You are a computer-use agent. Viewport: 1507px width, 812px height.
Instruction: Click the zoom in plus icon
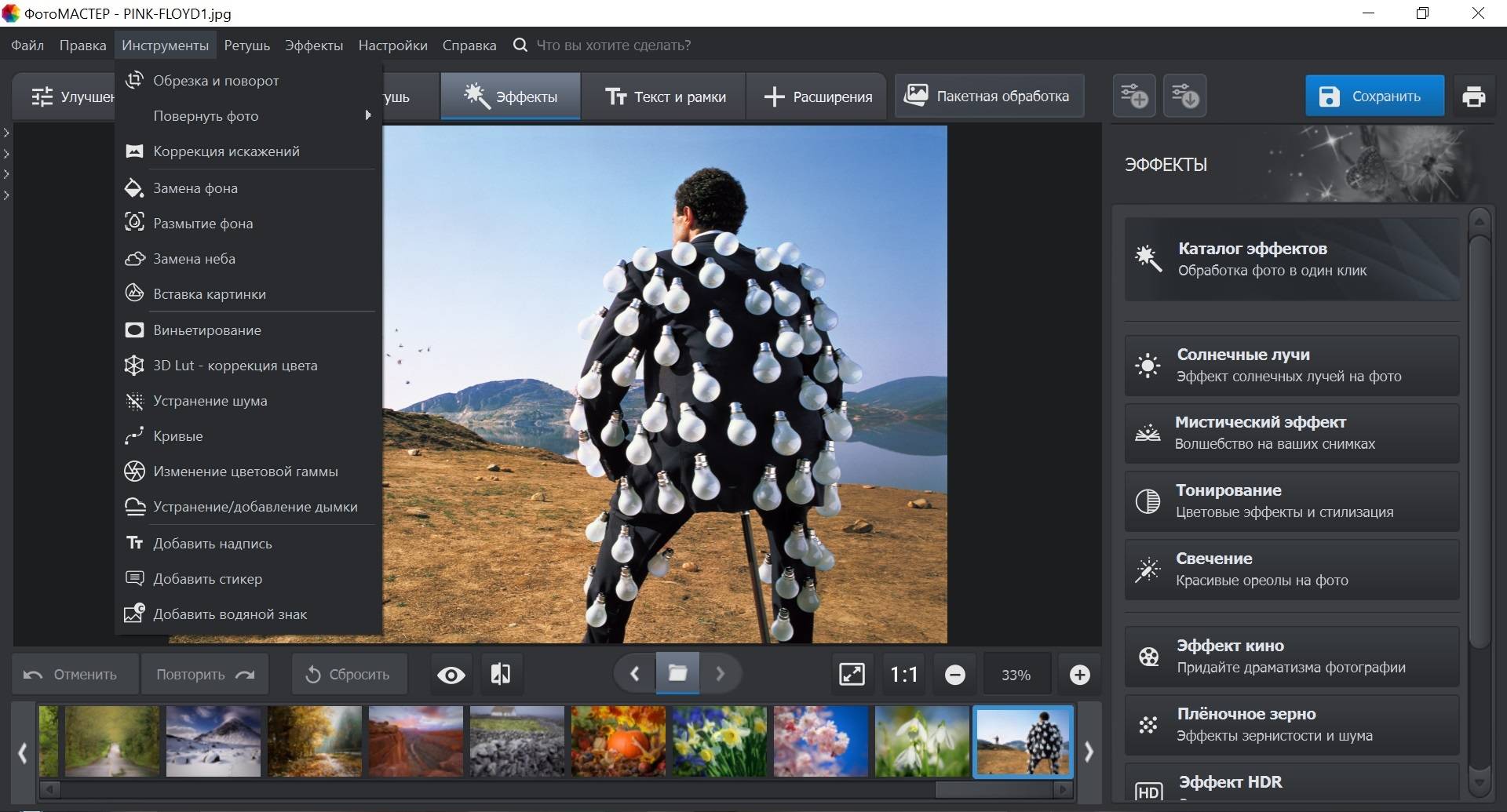[1079, 675]
